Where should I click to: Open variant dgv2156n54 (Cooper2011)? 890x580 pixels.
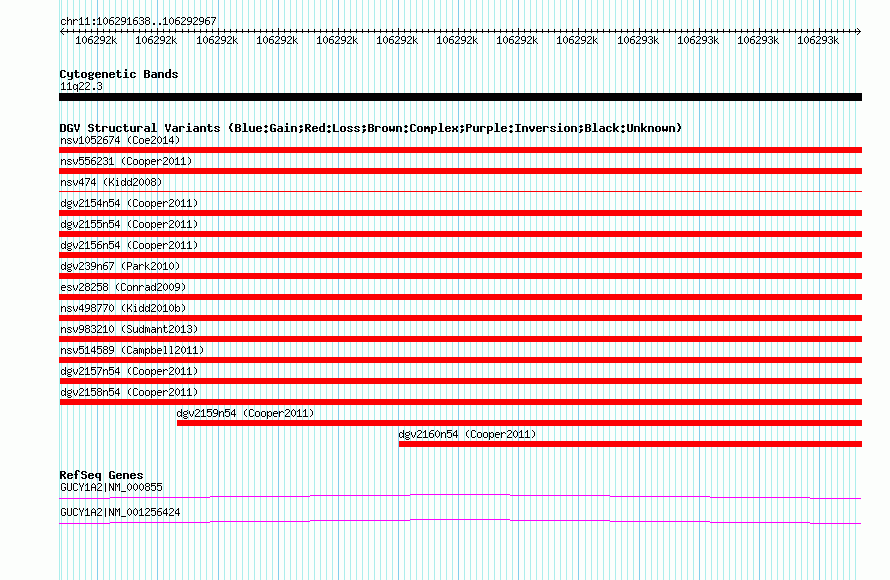tap(129, 245)
